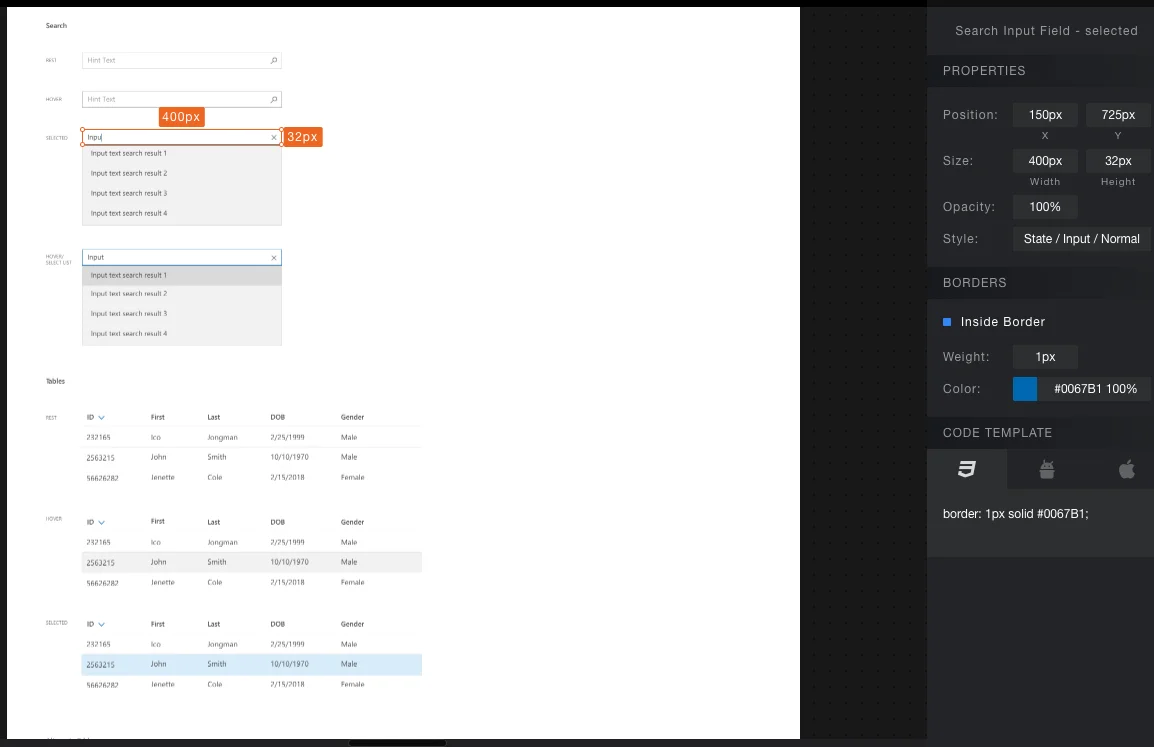Viewport: 1154px width, 747px height.
Task: Click the highlighted John Smith row in selected table
Action: pos(251,665)
